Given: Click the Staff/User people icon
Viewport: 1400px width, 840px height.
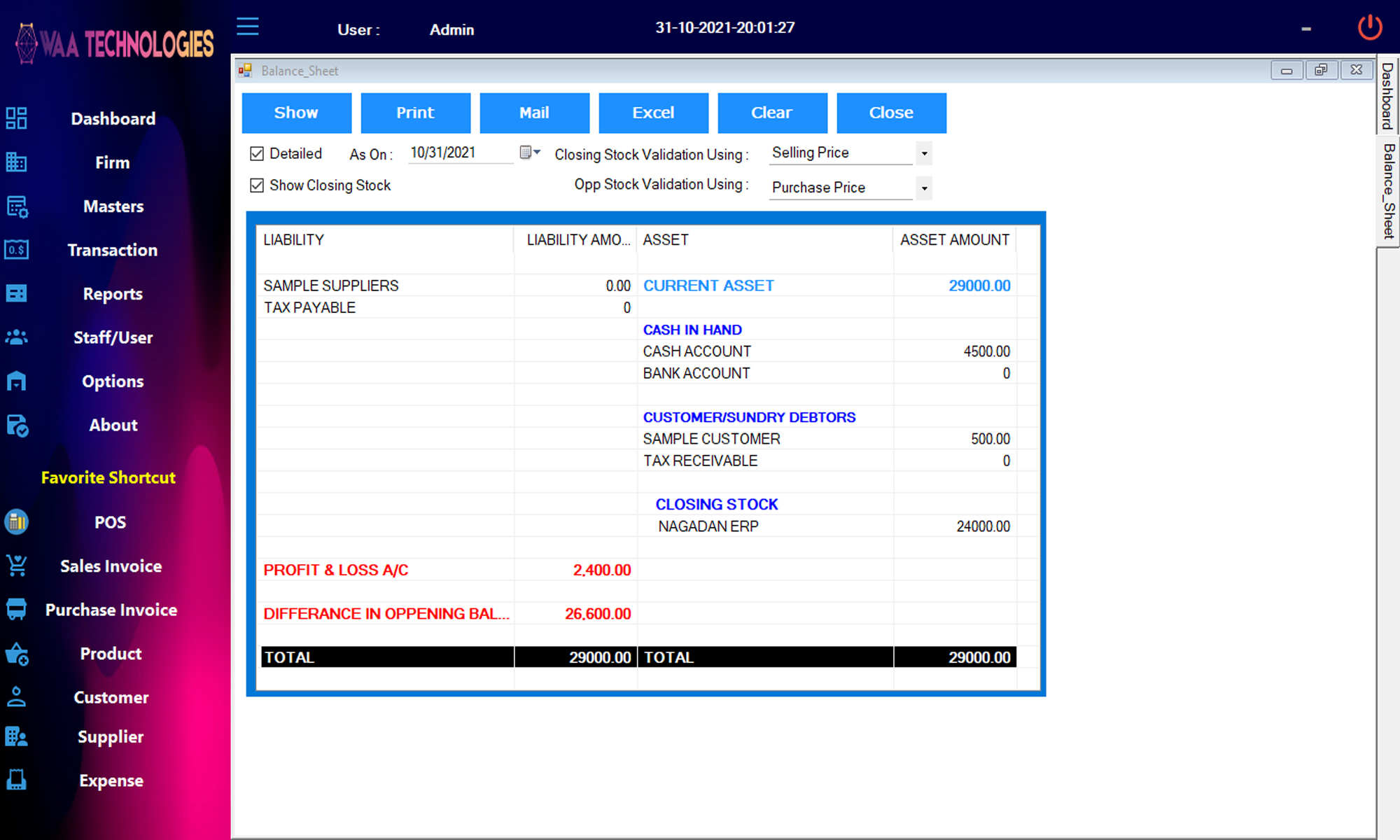Looking at the screenshot, I should (17, 337).
